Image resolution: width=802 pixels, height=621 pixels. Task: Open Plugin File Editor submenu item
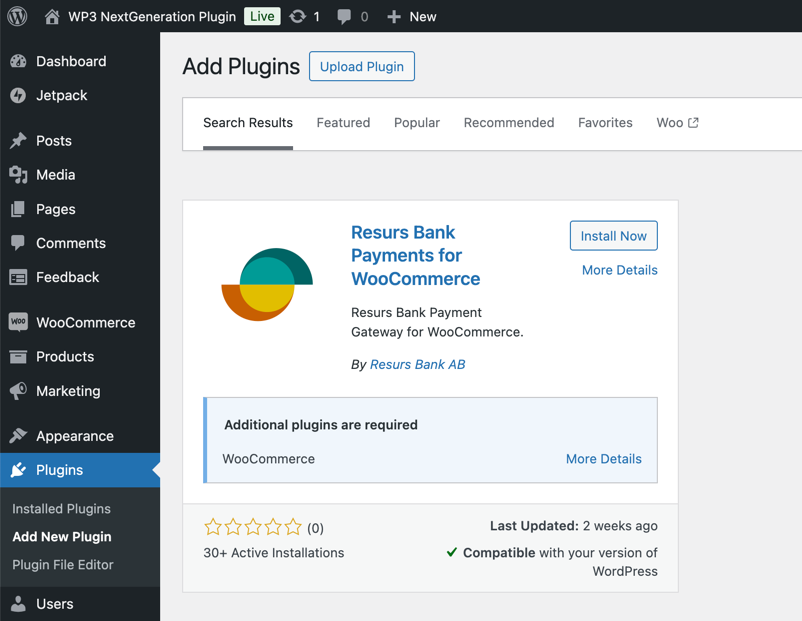point(63,565)
